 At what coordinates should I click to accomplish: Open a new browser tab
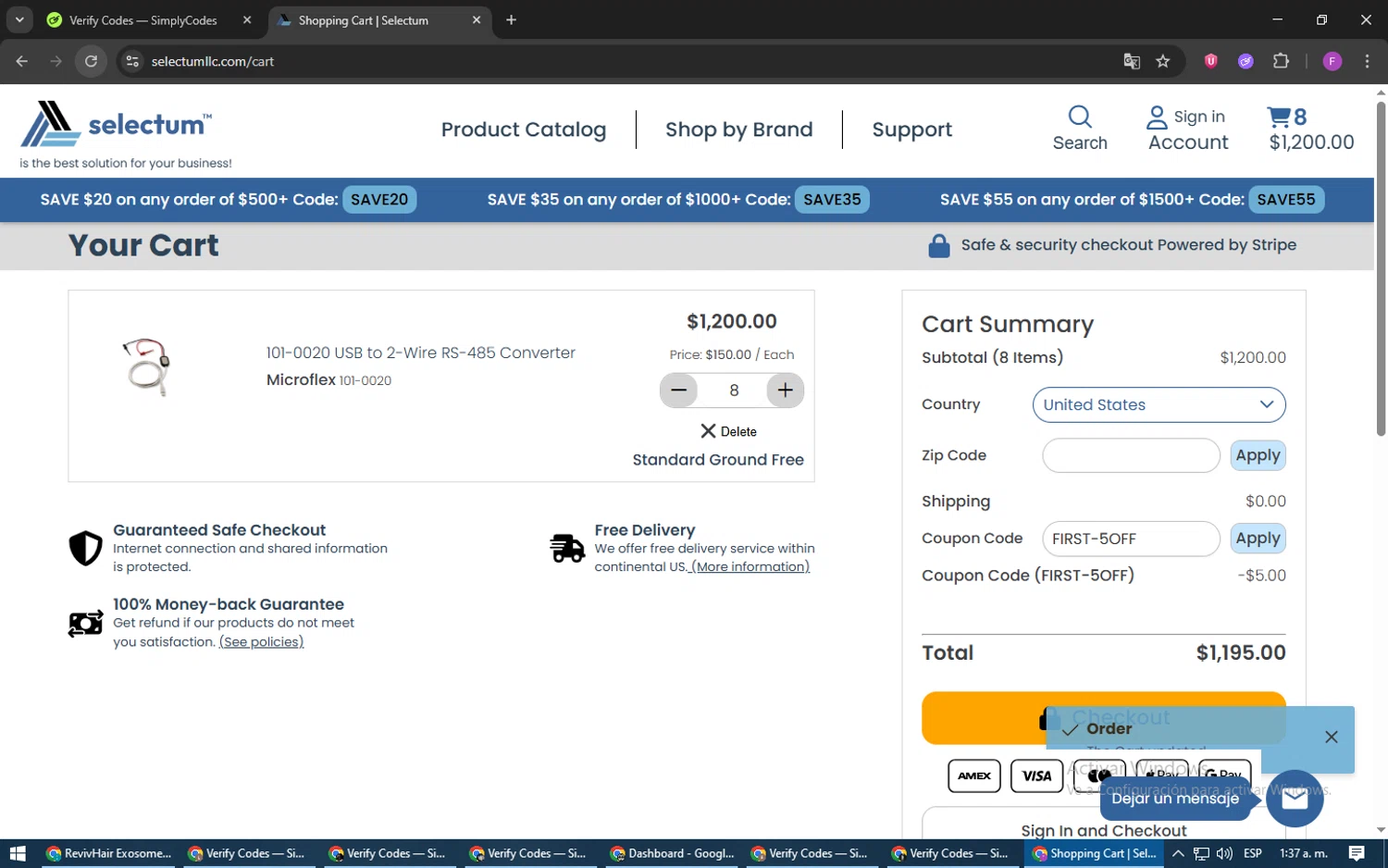click(x=511, y=20)
